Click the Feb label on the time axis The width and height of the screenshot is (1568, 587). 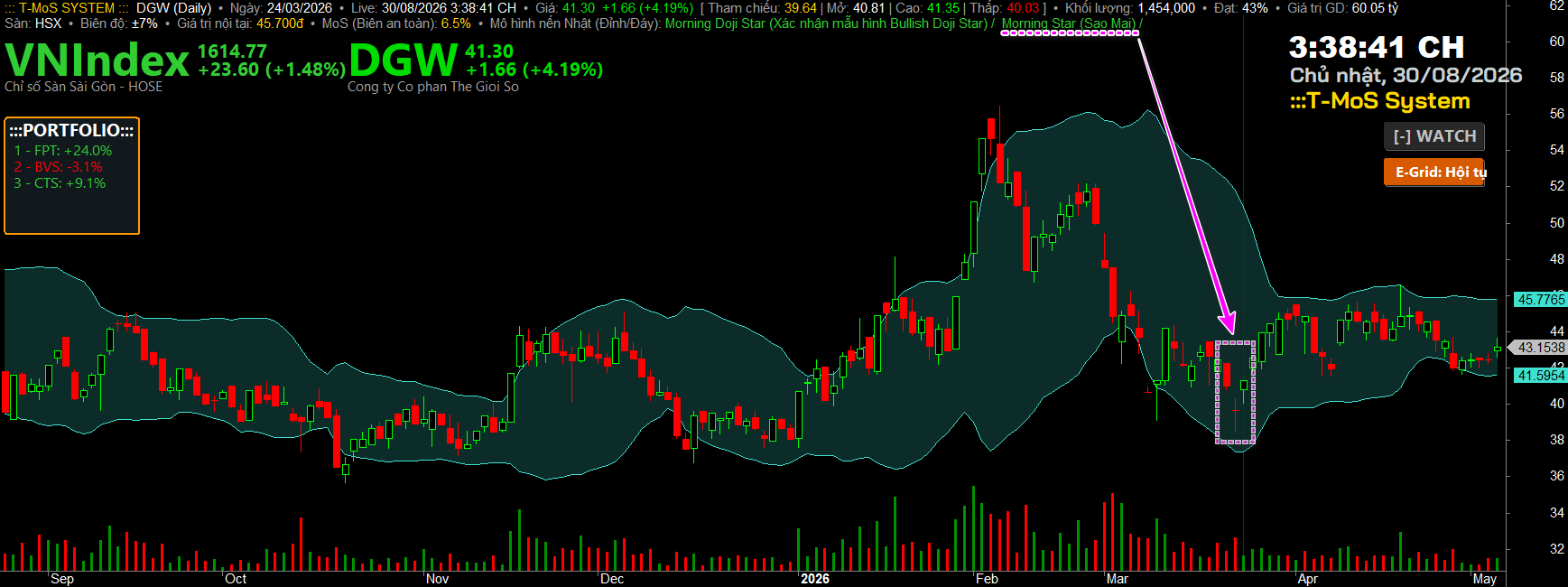(x=987, y=579)
